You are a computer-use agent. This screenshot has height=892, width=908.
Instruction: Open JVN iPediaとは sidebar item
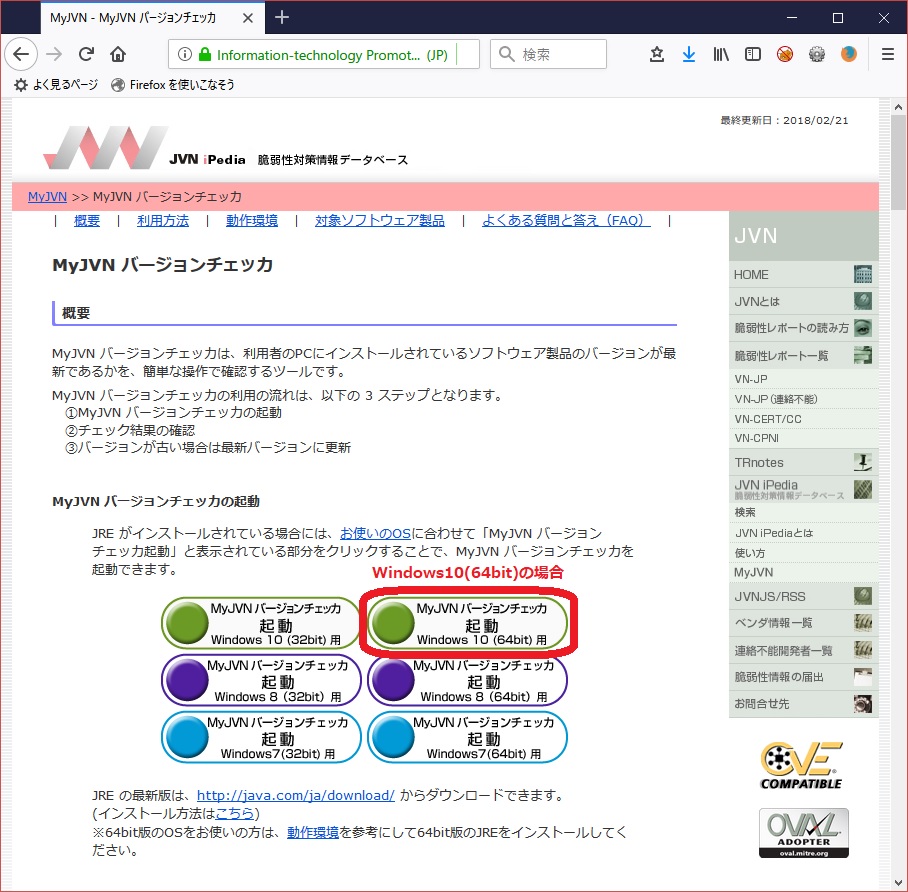coord(803,533)
